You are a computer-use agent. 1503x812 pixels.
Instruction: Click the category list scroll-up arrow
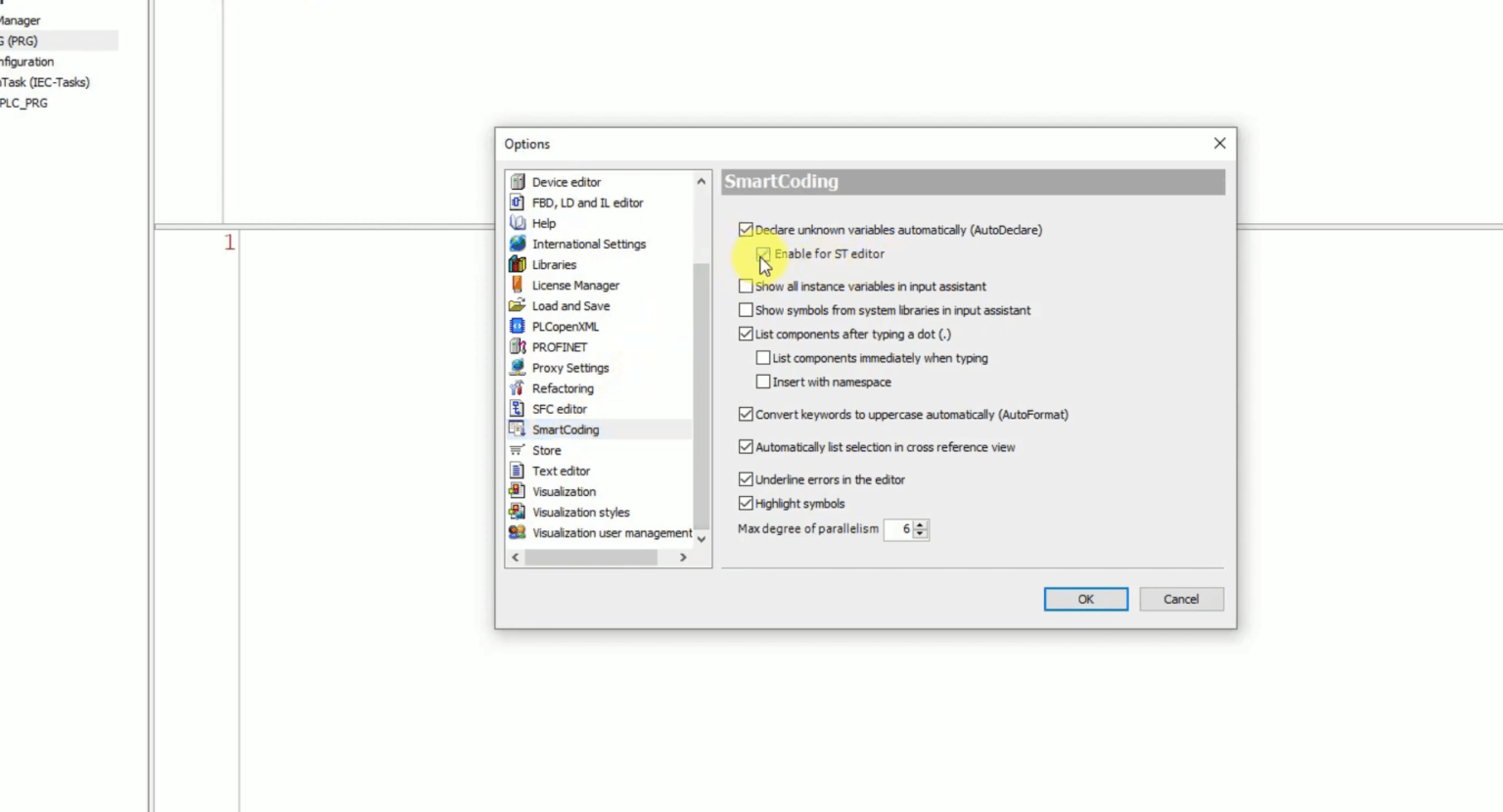(x=702, y=181)
